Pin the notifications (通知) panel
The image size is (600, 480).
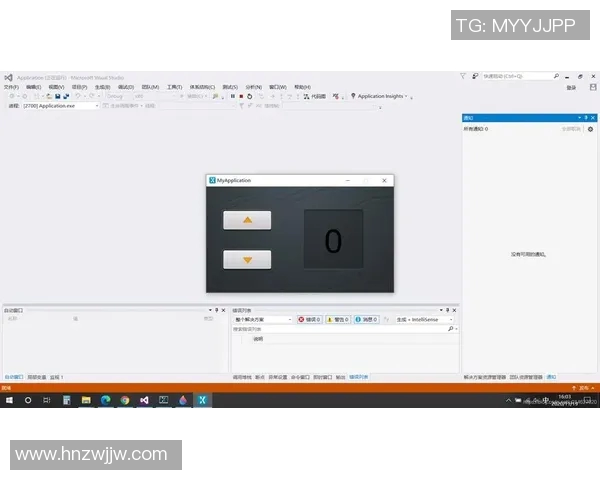pos(586,118)
